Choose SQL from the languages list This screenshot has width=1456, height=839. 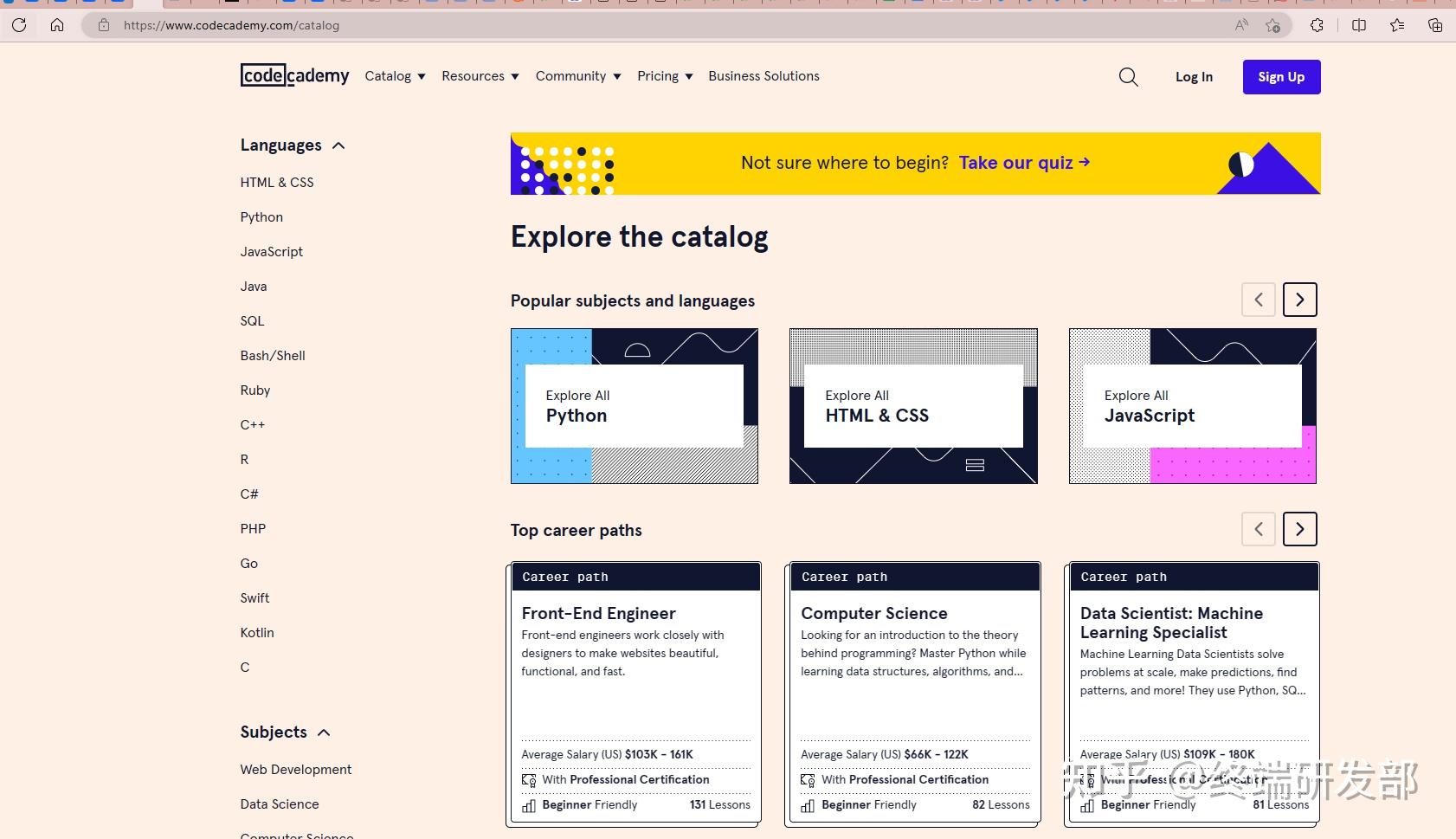[252, 321]
